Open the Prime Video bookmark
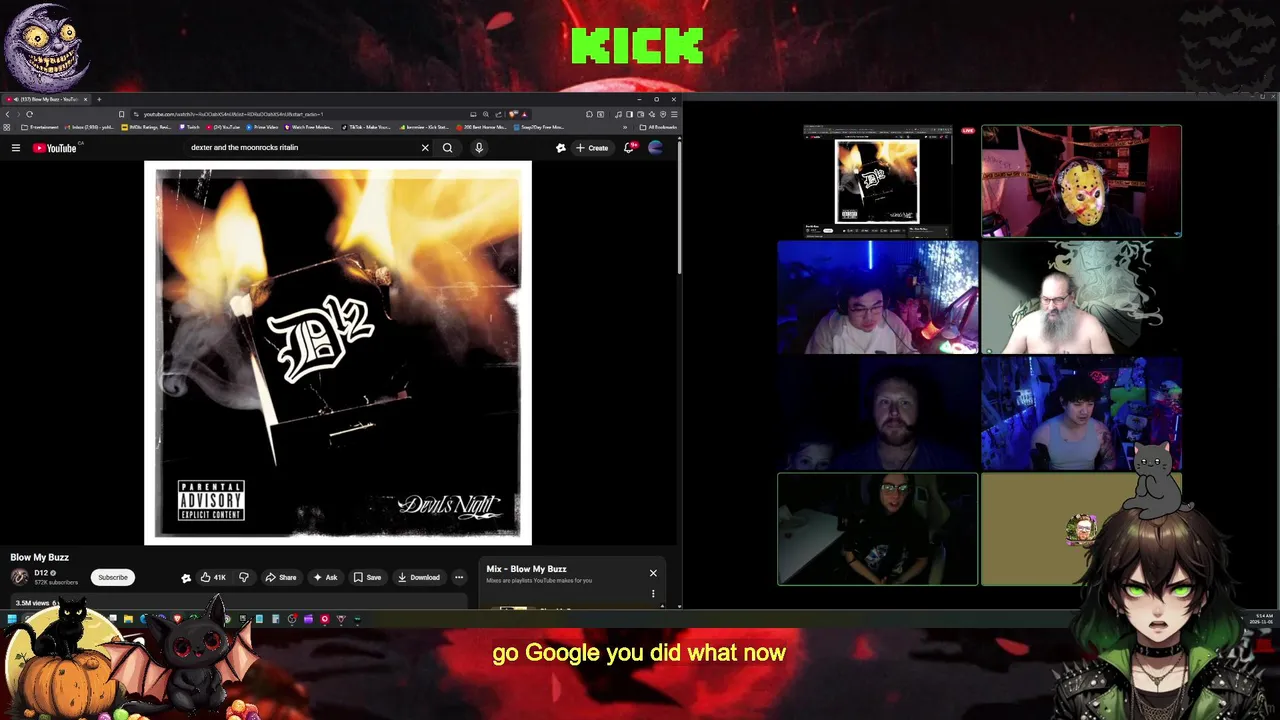This screenshot has width=1280, height=720. 262,127
